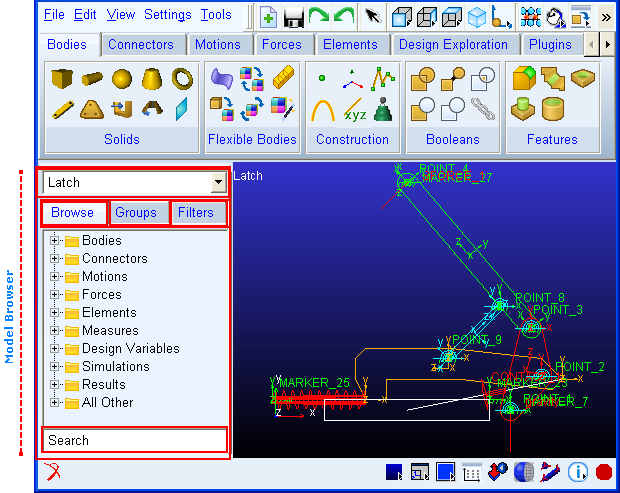Viewport: 620px width, 493px height.
Task: Pick the Torus solid icon
Action: 182,78
